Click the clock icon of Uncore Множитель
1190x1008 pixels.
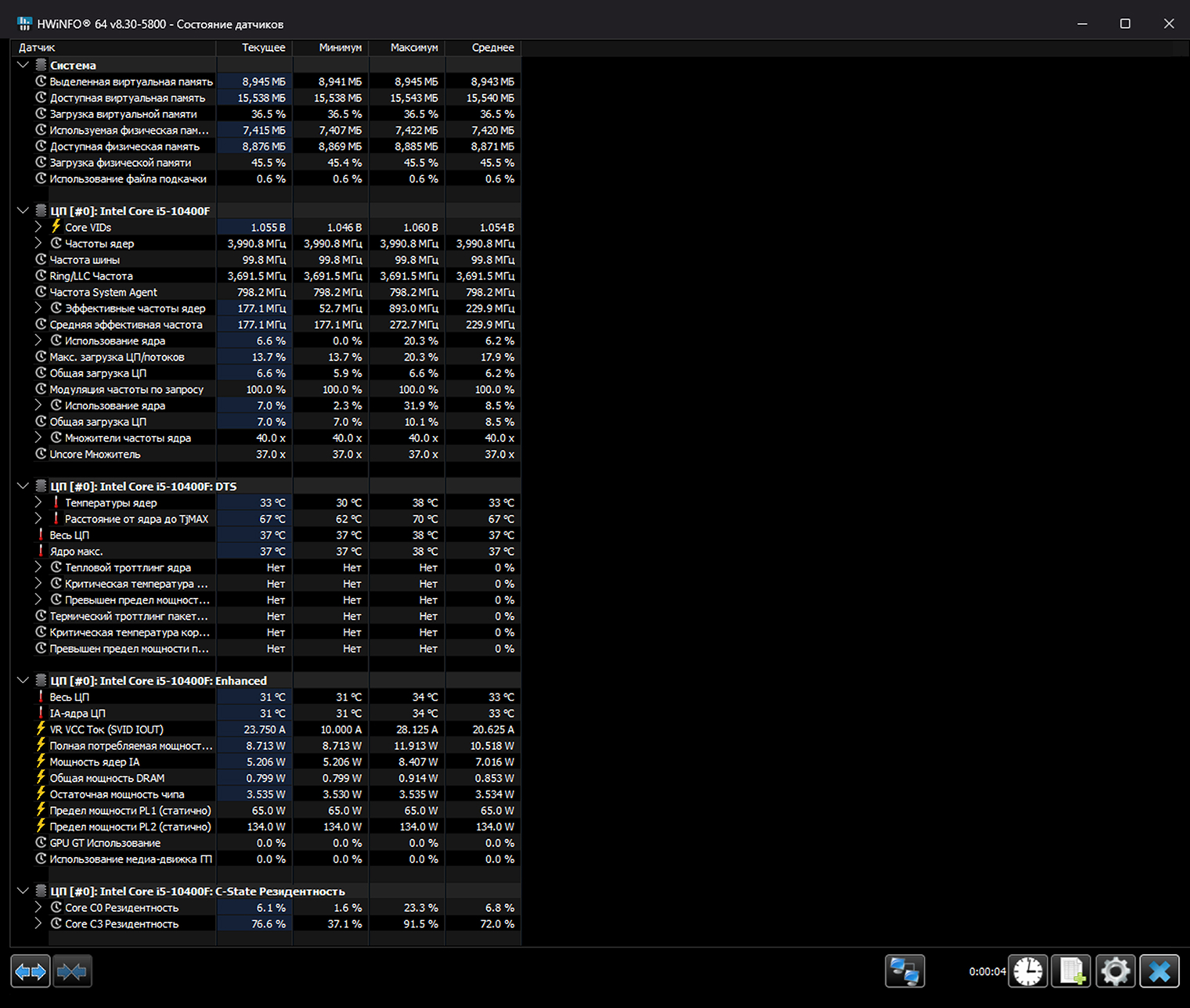pyautogui.click(x=41, y=453)
